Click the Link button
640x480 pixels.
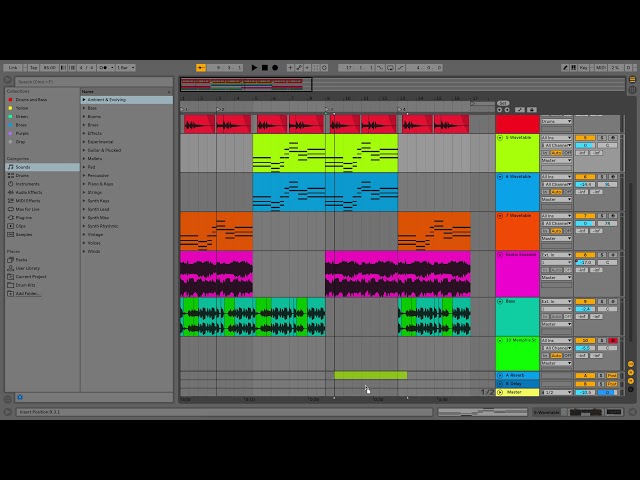tap(13, 68)
